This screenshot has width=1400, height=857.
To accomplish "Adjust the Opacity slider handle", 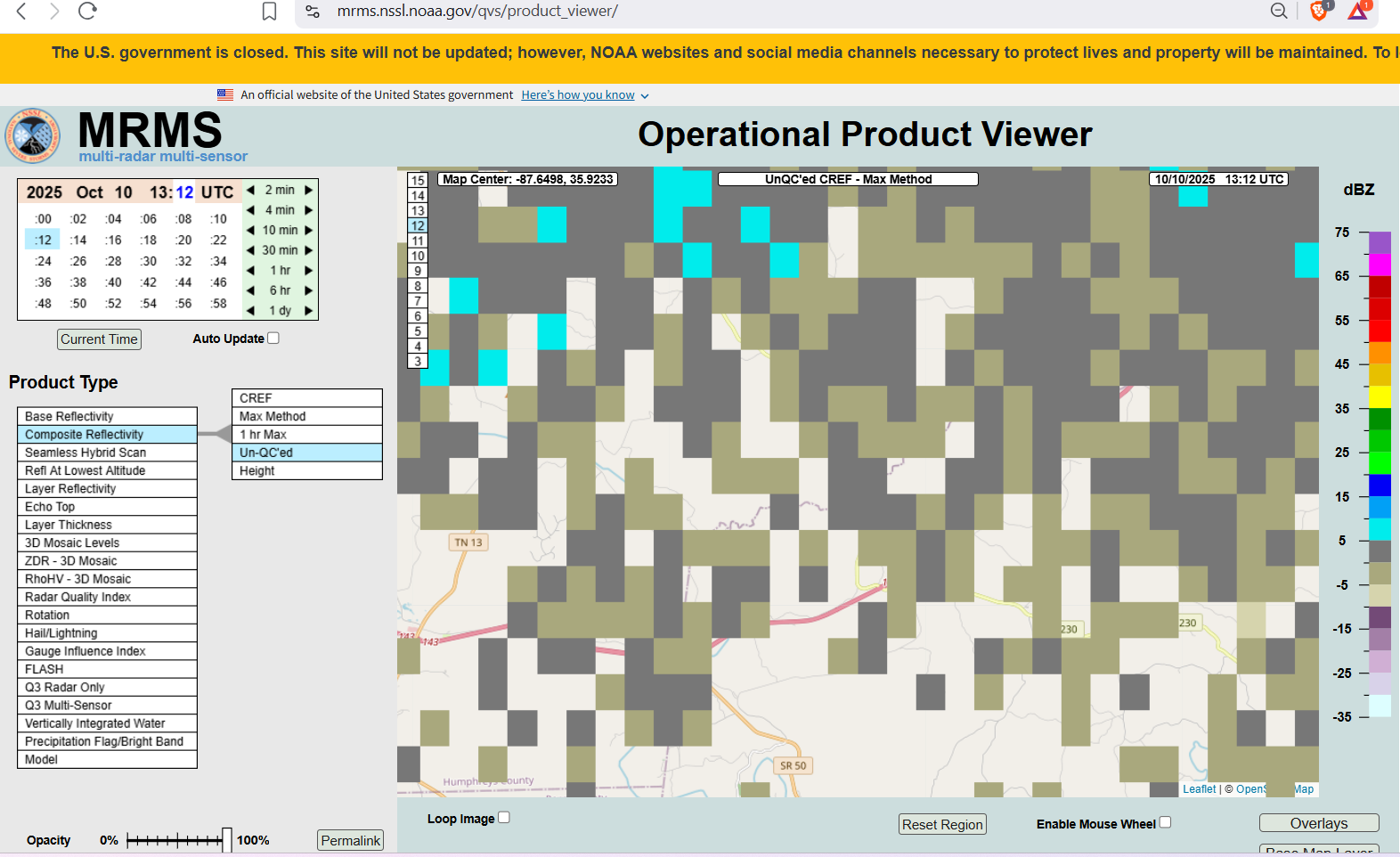I will pyautogui.click(x=227, y=840).
